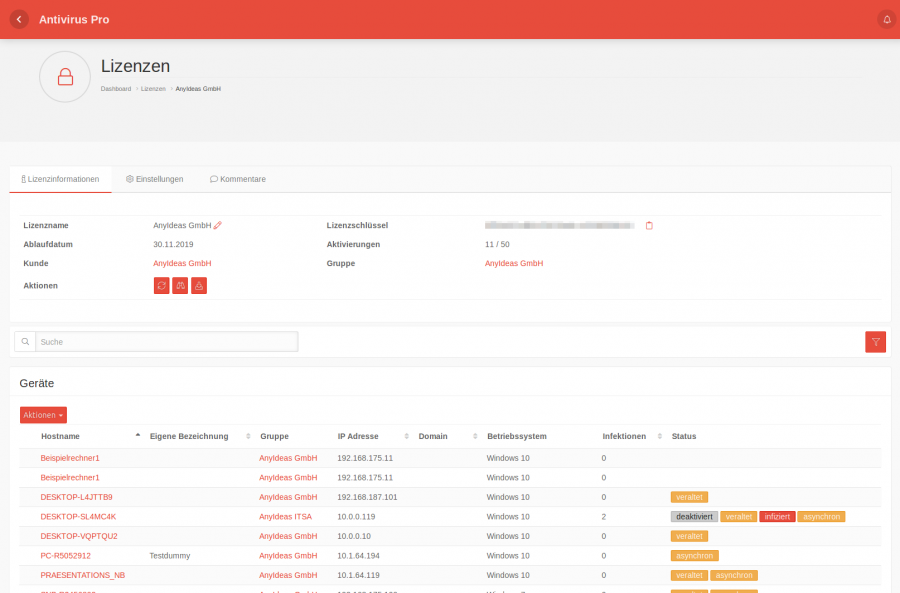Image resolution: width=900 pixels, height=593 pixels.
Task: Click the sync license action icon
Action: tap(161, 285)
